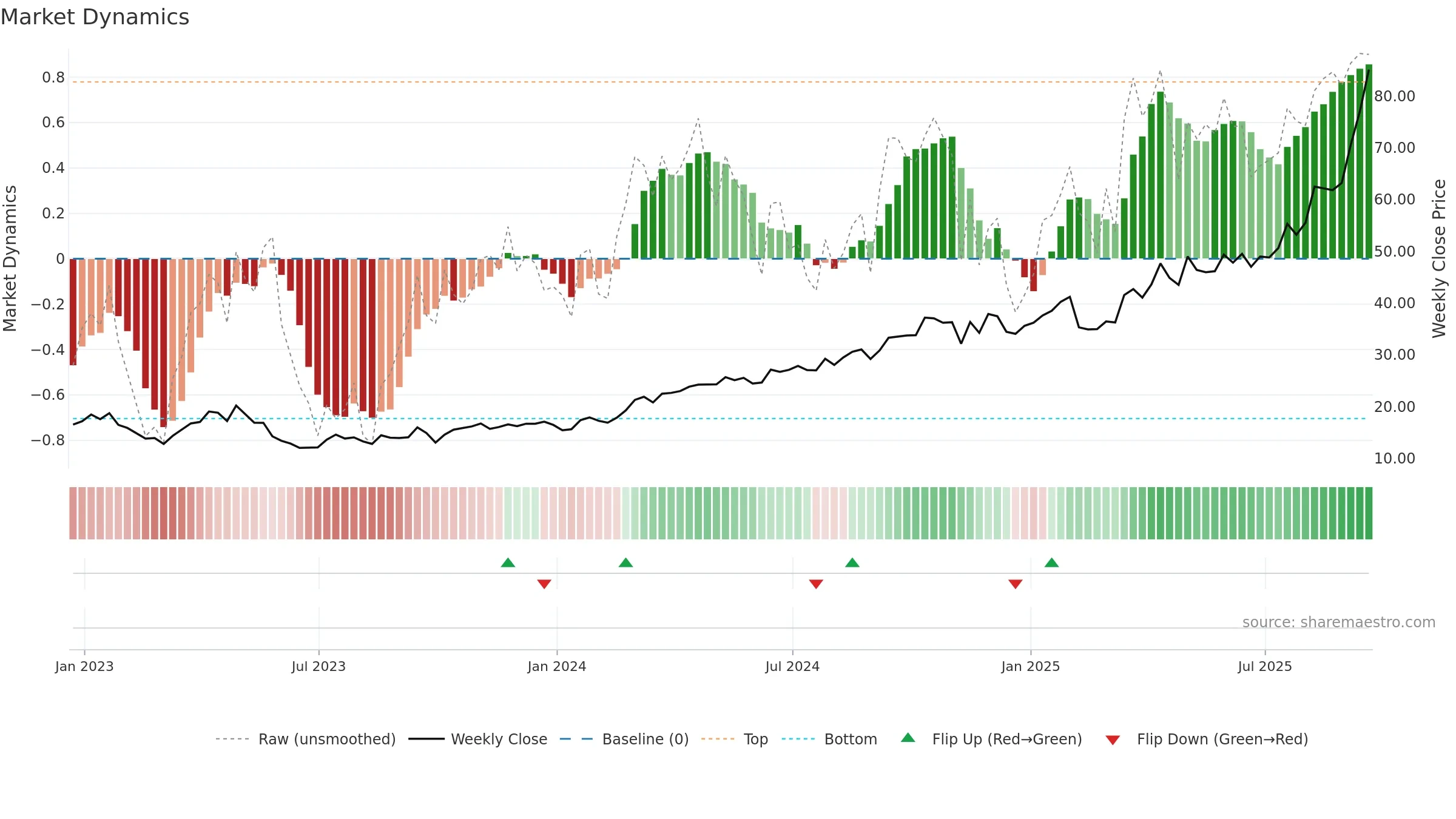The width and height of the screenshot is (1456, 819).
Task: Toggle the Raw (unsmoothed) legend entry
Action: 305,739
